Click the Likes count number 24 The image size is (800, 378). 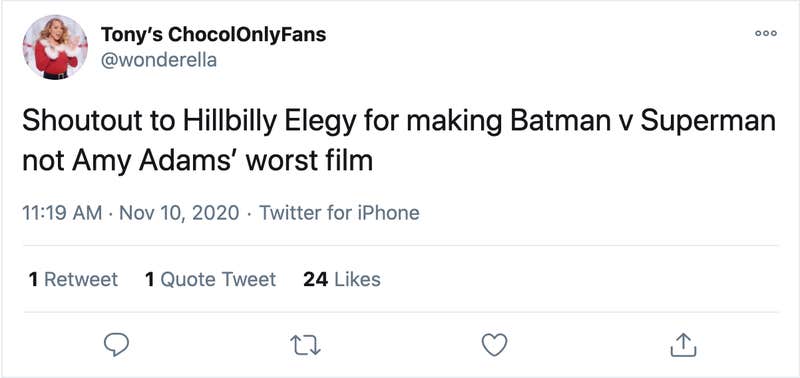[315, 280]
